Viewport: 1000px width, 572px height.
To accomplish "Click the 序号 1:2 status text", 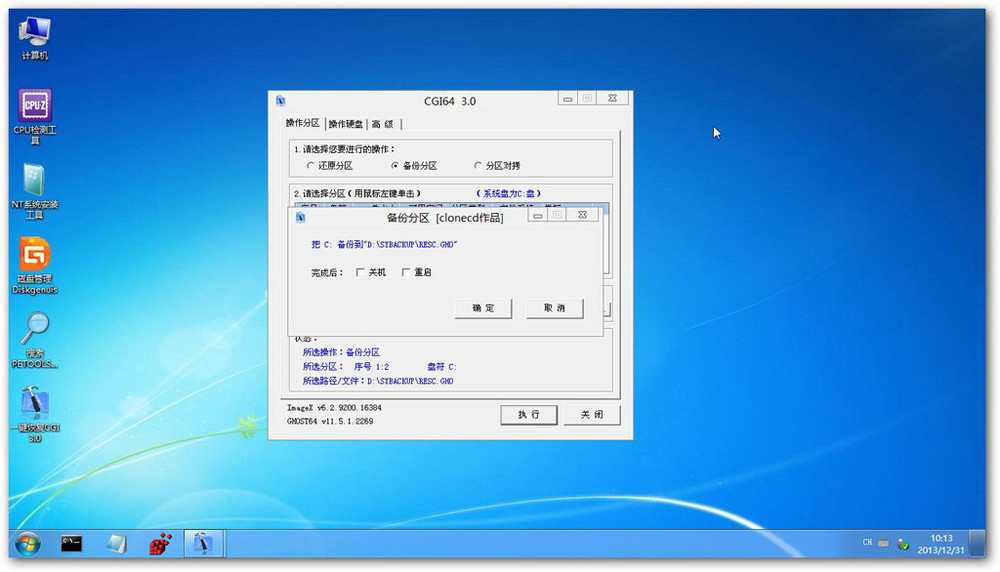I will point(371,367).
